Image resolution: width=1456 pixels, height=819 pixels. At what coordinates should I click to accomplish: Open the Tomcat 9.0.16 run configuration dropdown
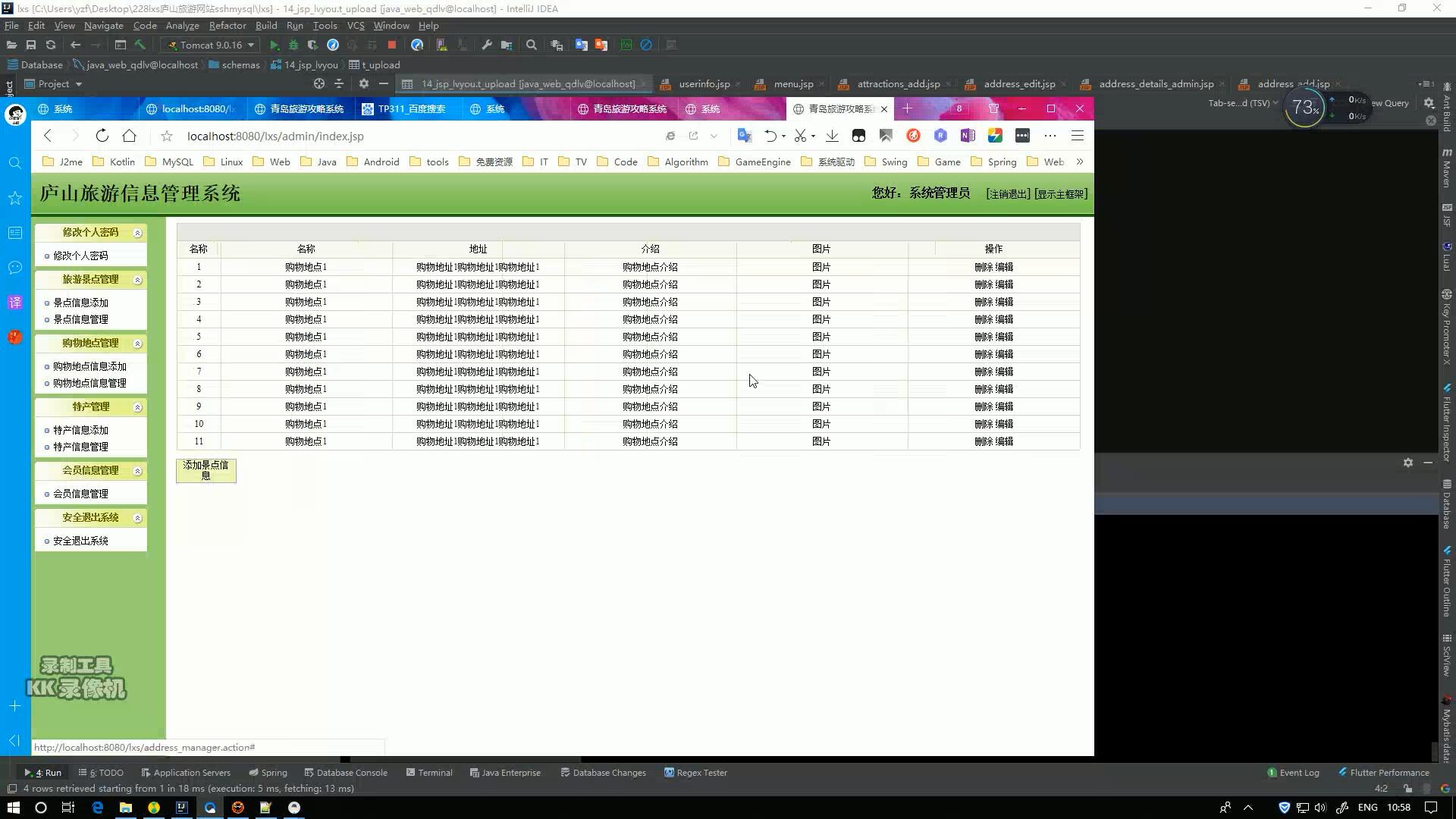[x=211, y=45]
